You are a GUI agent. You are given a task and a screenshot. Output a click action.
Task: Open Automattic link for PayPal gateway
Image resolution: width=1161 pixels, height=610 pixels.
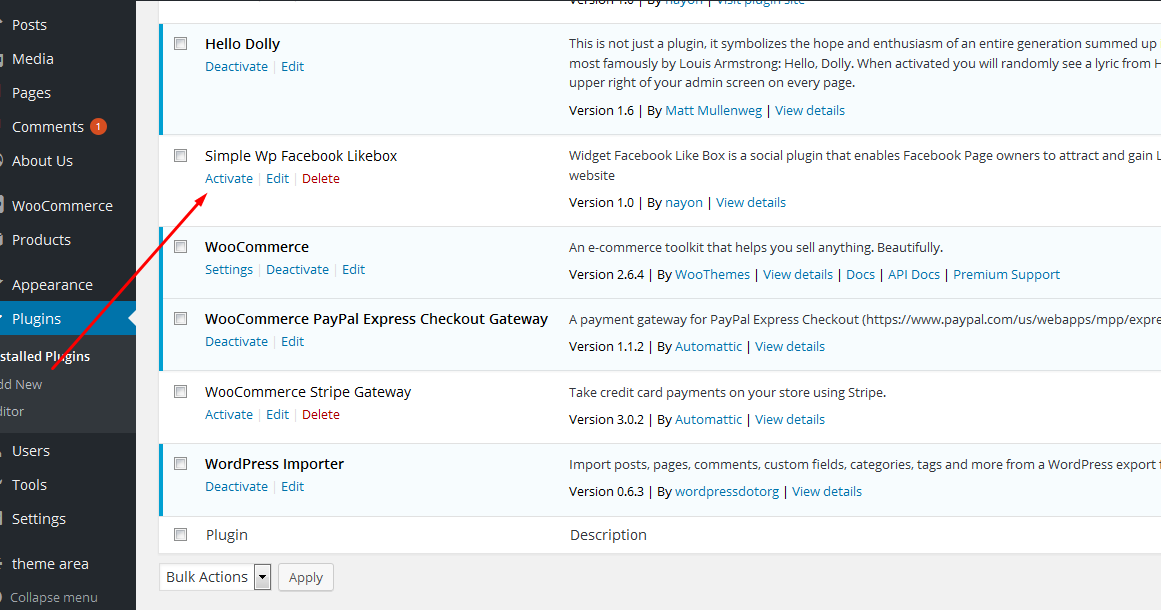(709, 346)
